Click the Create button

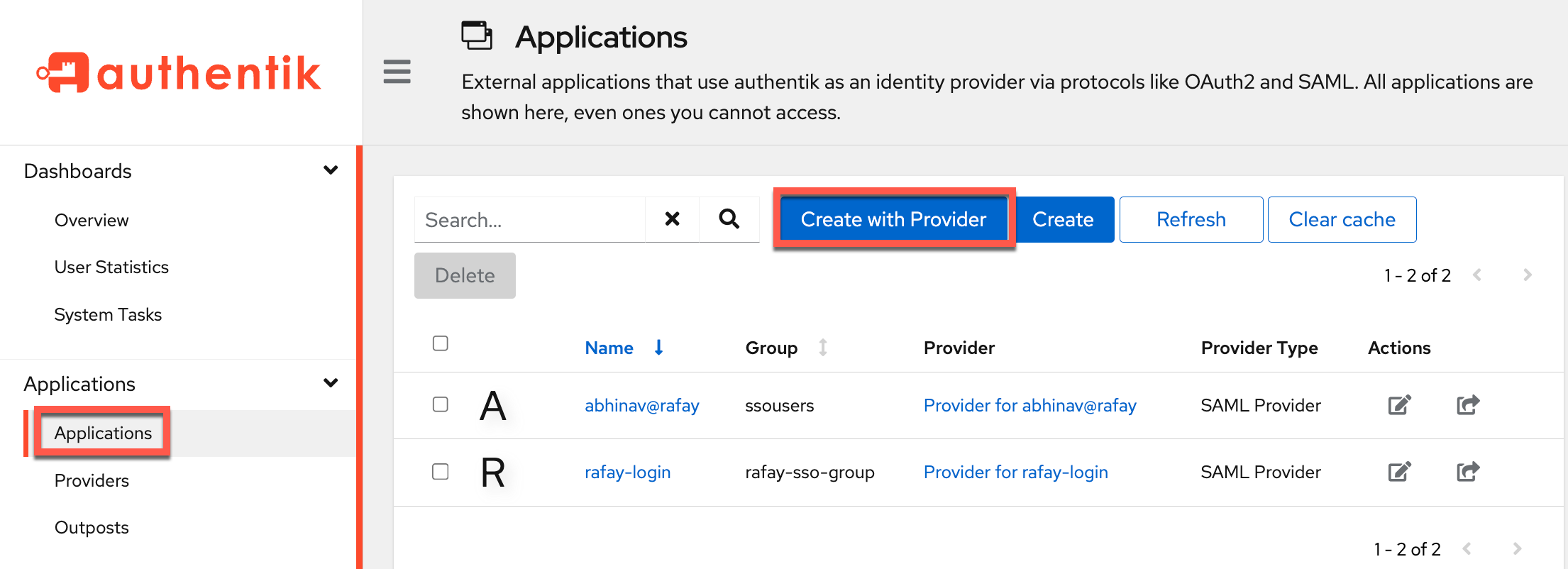point(1063,219)
